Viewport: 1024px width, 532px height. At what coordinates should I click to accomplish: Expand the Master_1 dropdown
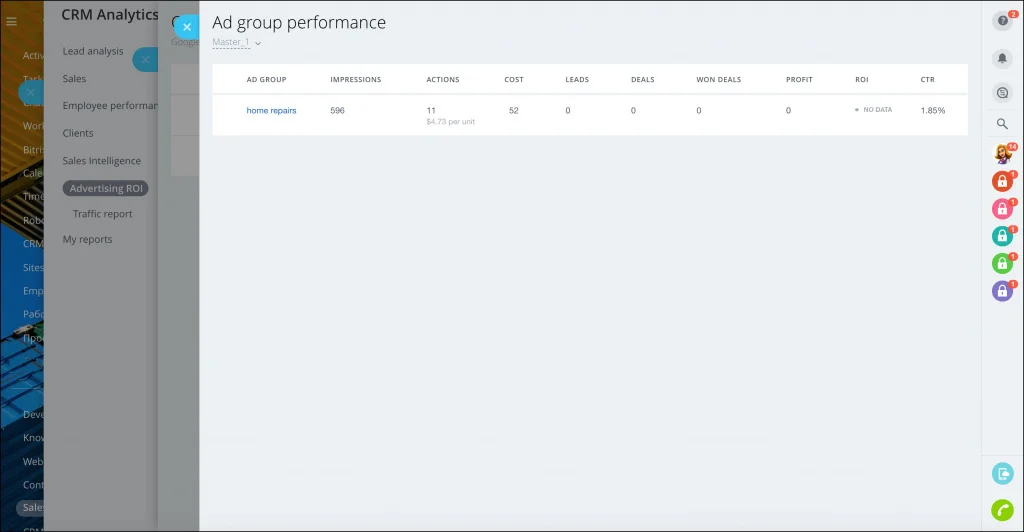(236, 42)
